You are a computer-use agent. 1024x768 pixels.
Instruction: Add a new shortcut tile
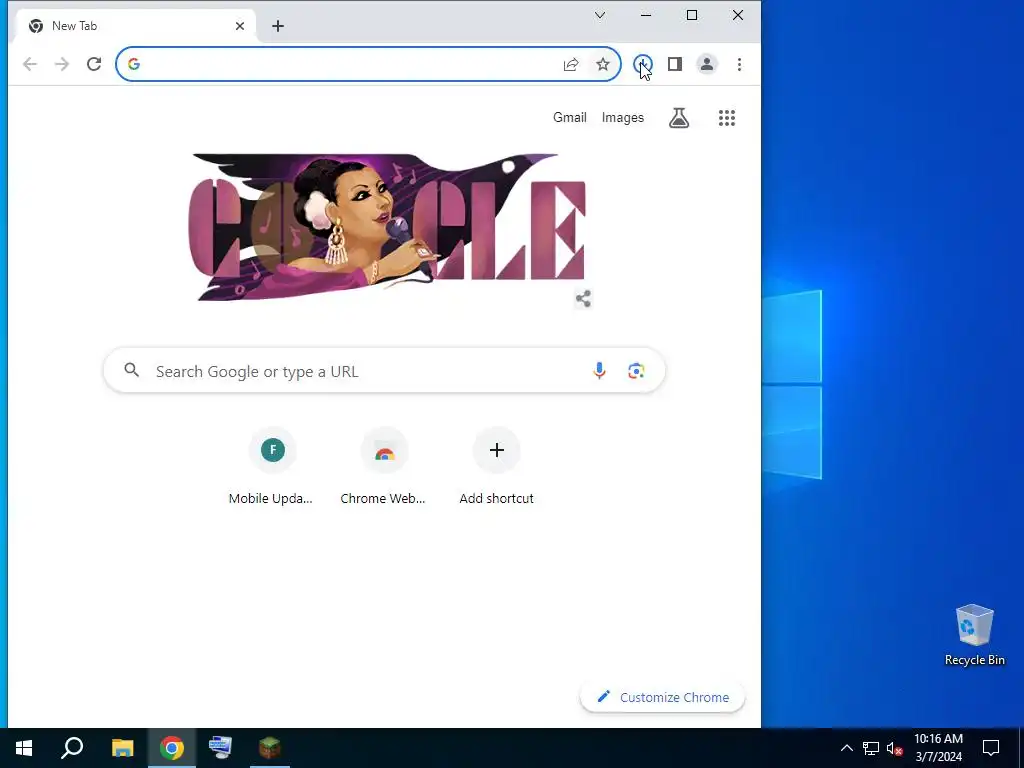496,466
